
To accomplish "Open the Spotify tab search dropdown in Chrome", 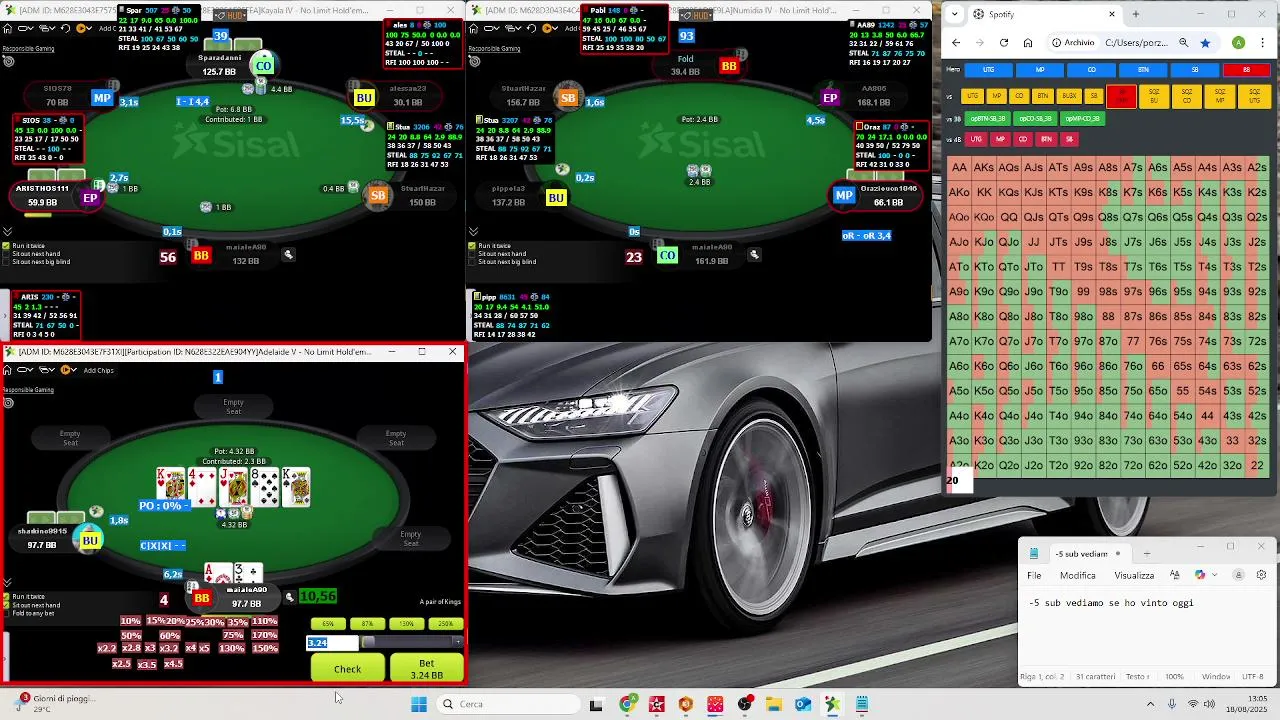I will pos(955,14).
